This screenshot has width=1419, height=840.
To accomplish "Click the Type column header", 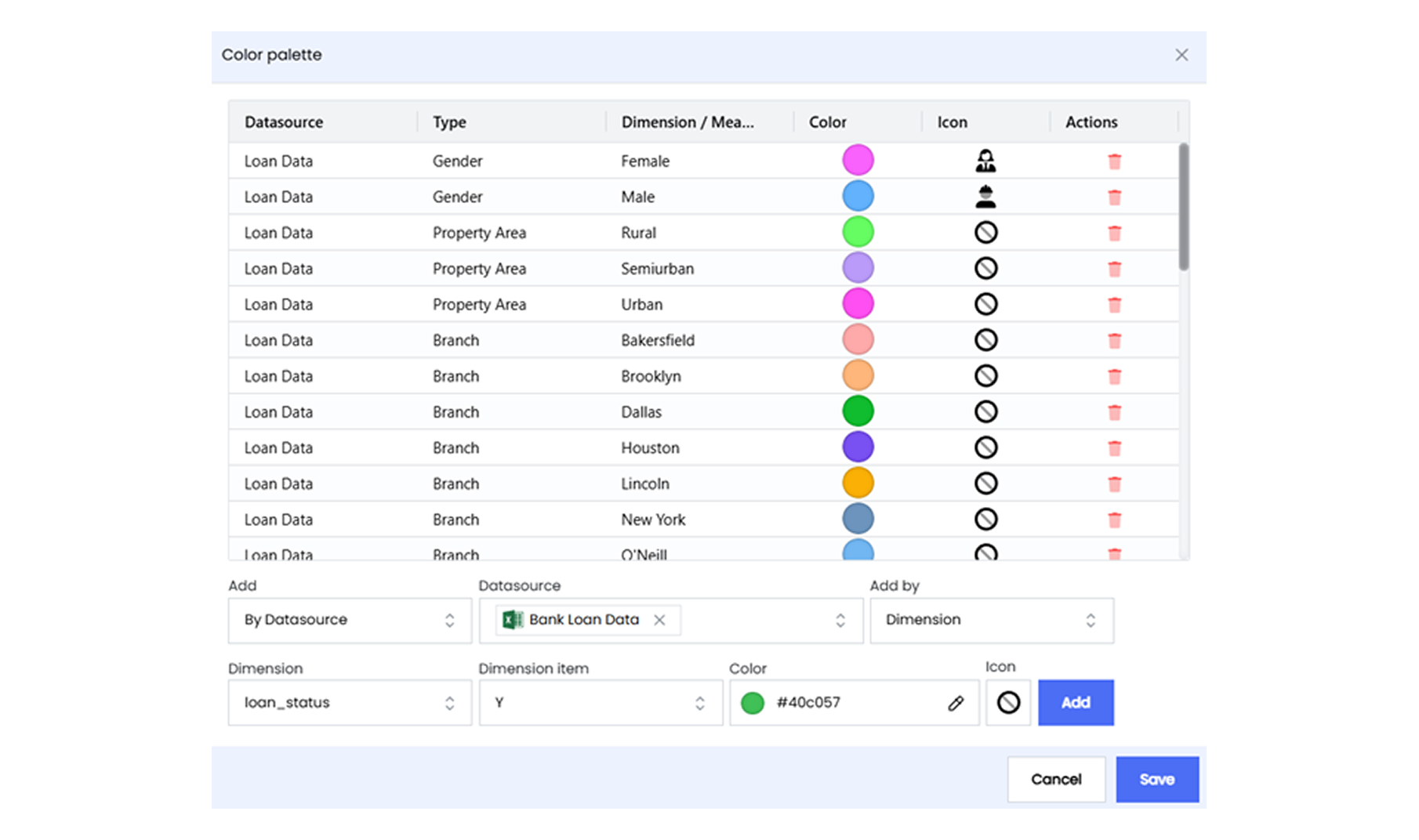I will 449,122.
